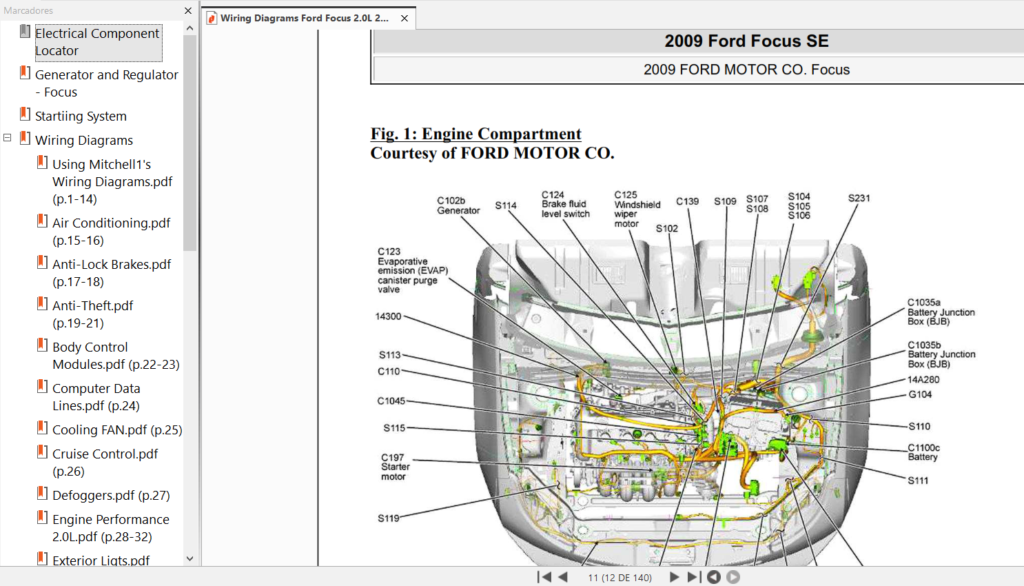Open Cooling FAN.pdf bookmark
This screenshot has height=586, width=1024.
(x=118, y=429)
